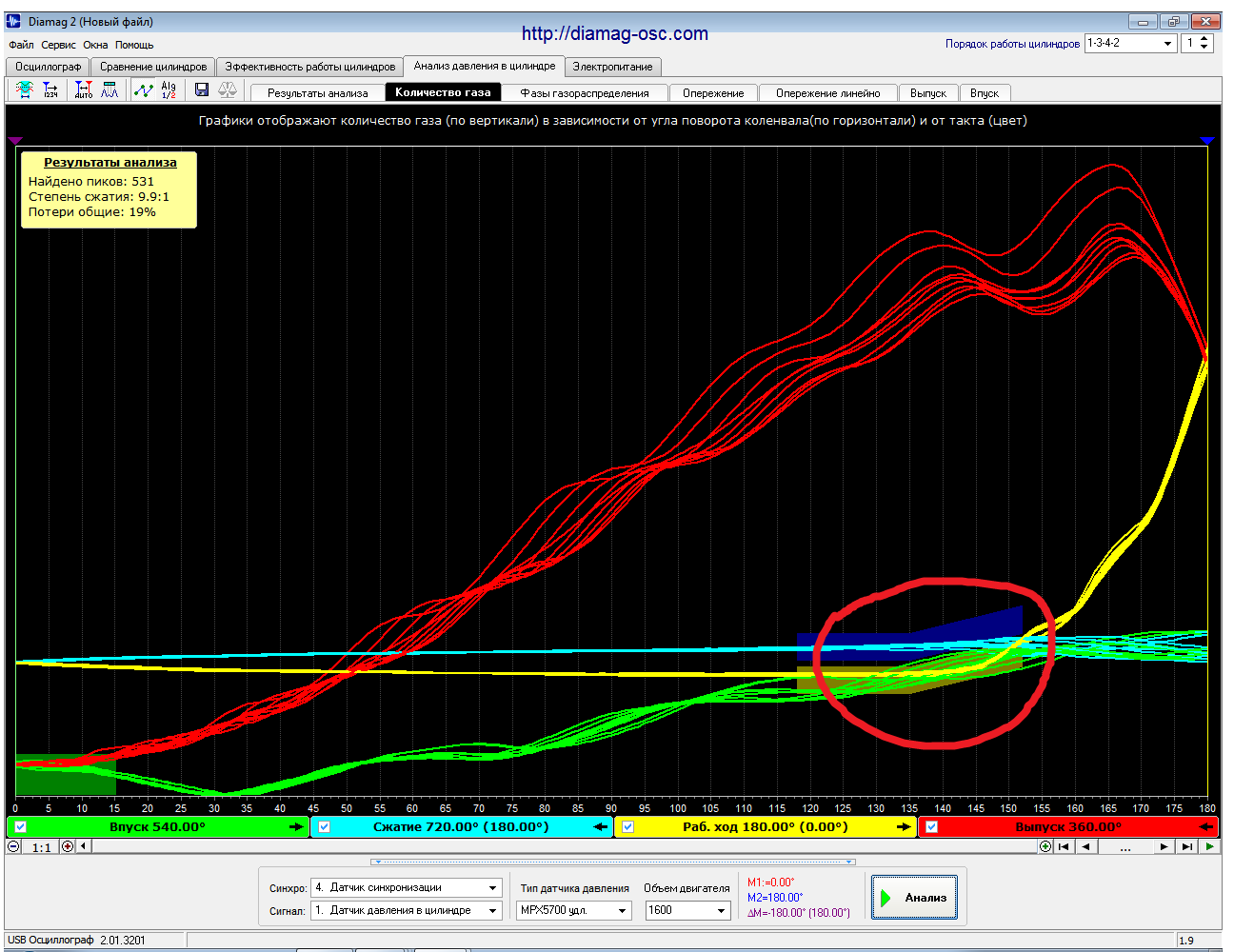Switch to the Сравнение цилиндров tab
This screenshot has width=1234, height=952.
click(153, 67)
